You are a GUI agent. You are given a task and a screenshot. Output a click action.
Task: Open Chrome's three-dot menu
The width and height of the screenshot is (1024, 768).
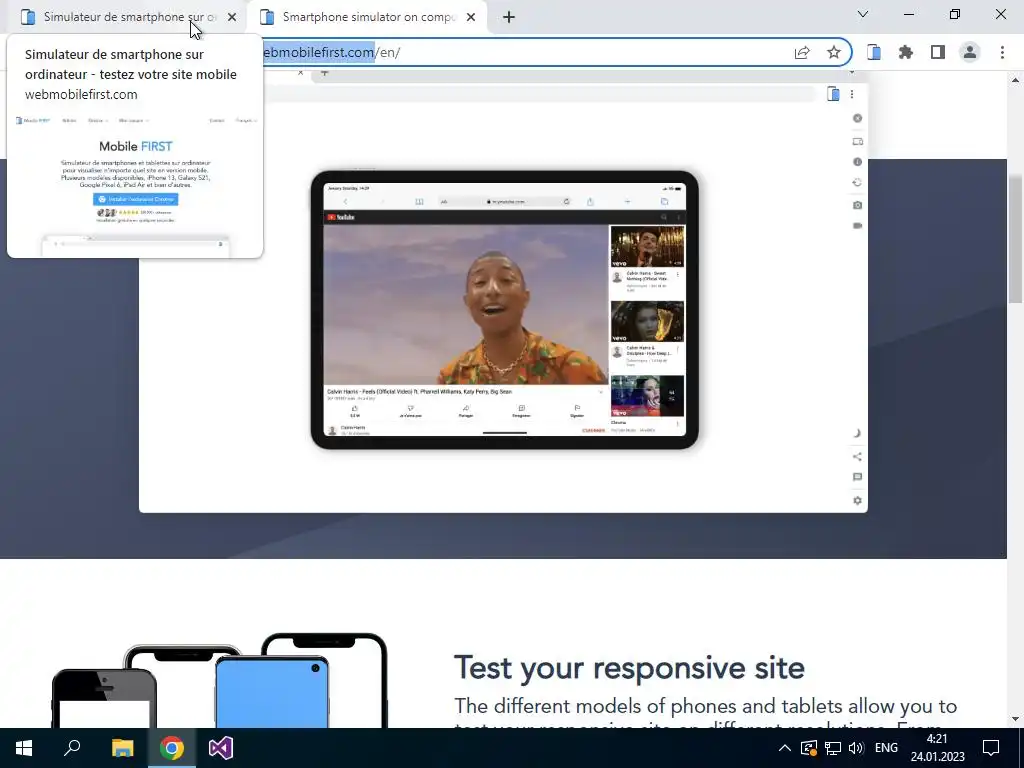coord(1002,52)
